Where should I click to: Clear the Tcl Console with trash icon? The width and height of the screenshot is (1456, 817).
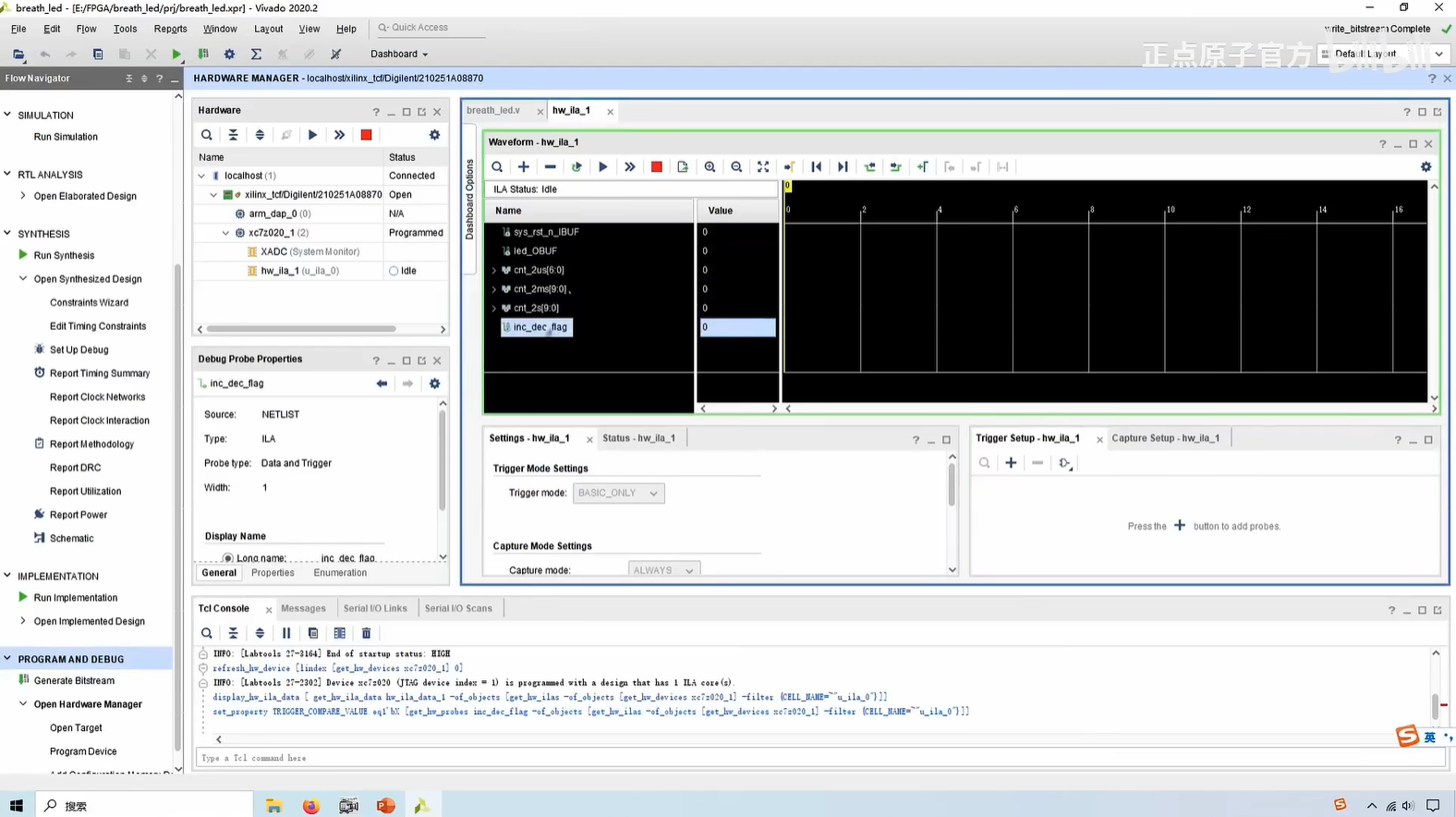366,633
